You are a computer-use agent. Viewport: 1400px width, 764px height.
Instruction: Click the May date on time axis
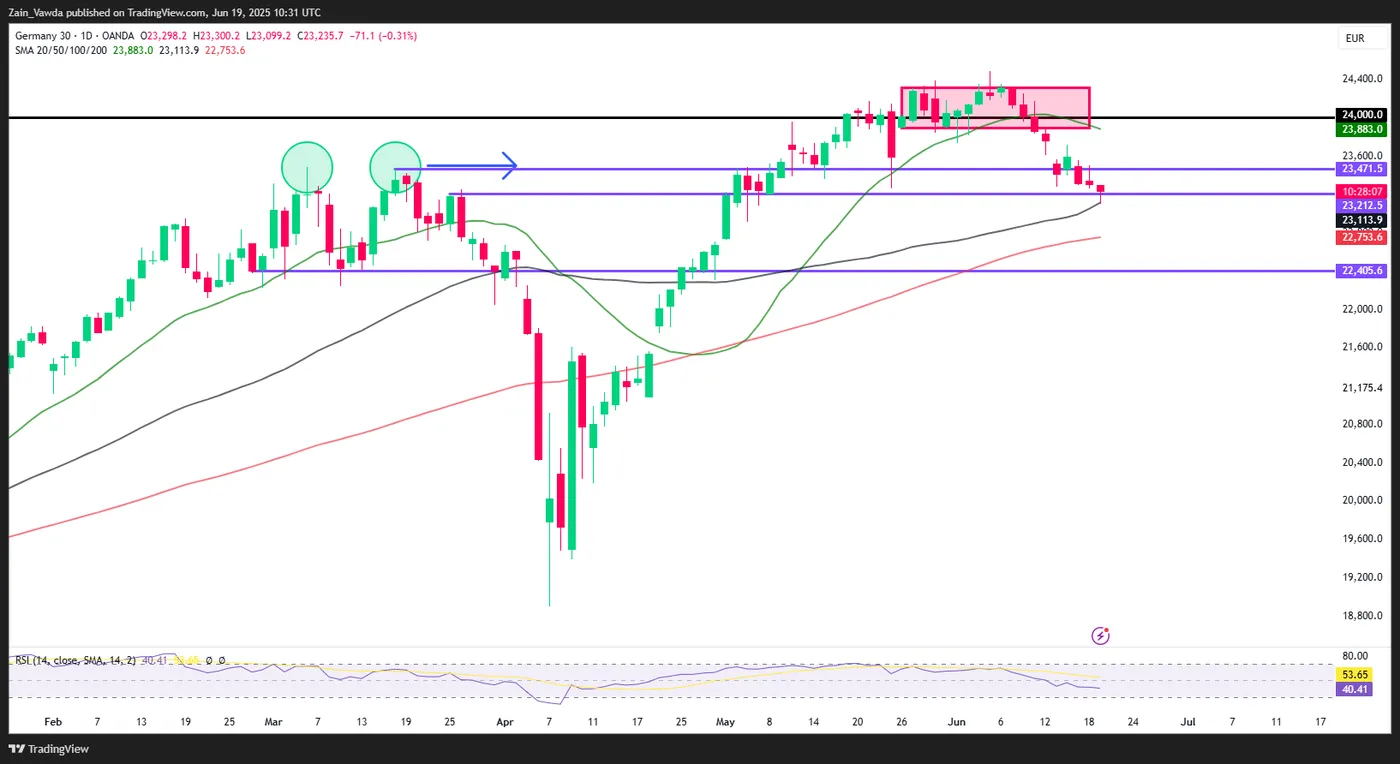(724, 721)
